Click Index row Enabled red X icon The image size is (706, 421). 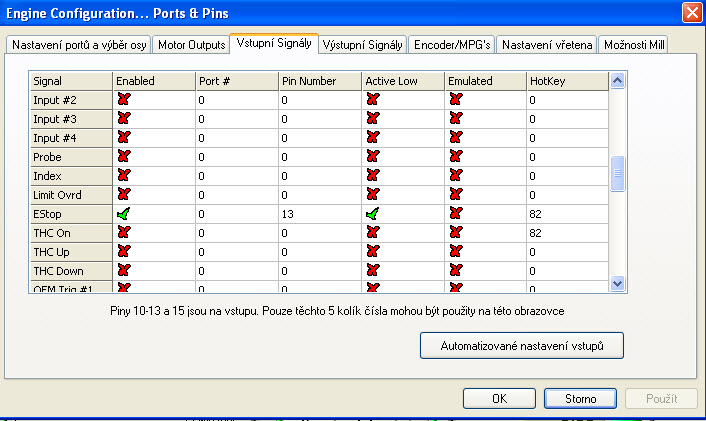point(123,176)
